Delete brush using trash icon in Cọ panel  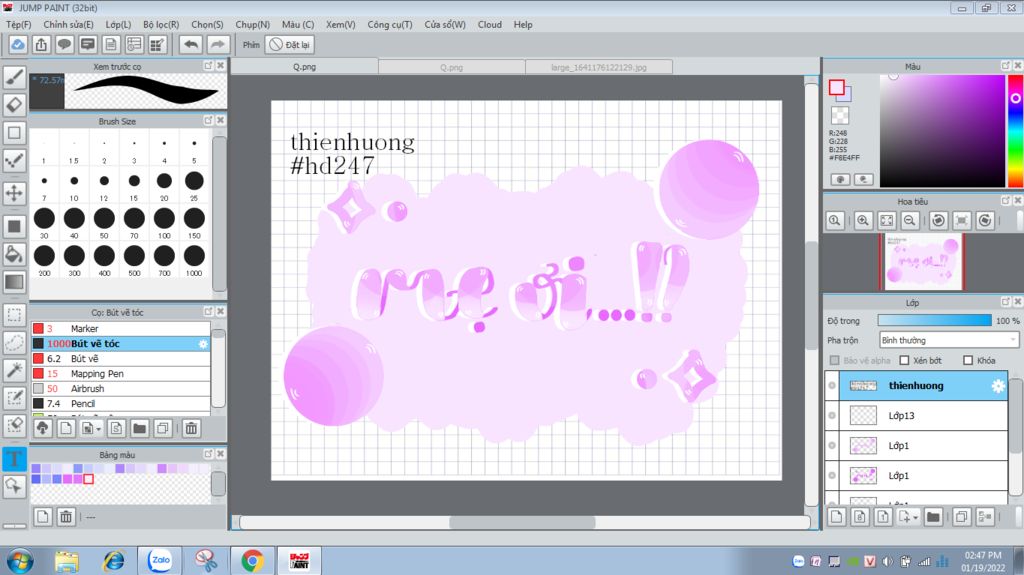pos(191,429)
